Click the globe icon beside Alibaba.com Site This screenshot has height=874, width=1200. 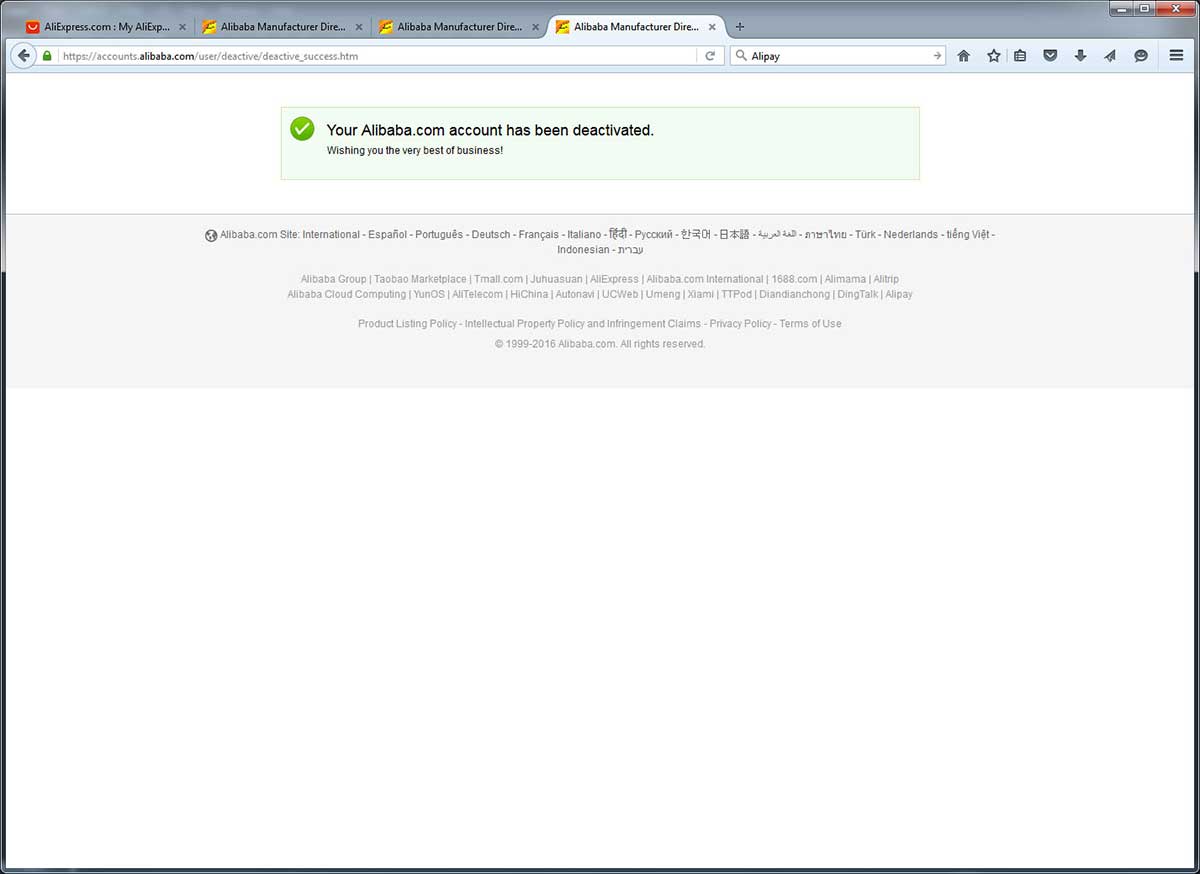point(211,236)
